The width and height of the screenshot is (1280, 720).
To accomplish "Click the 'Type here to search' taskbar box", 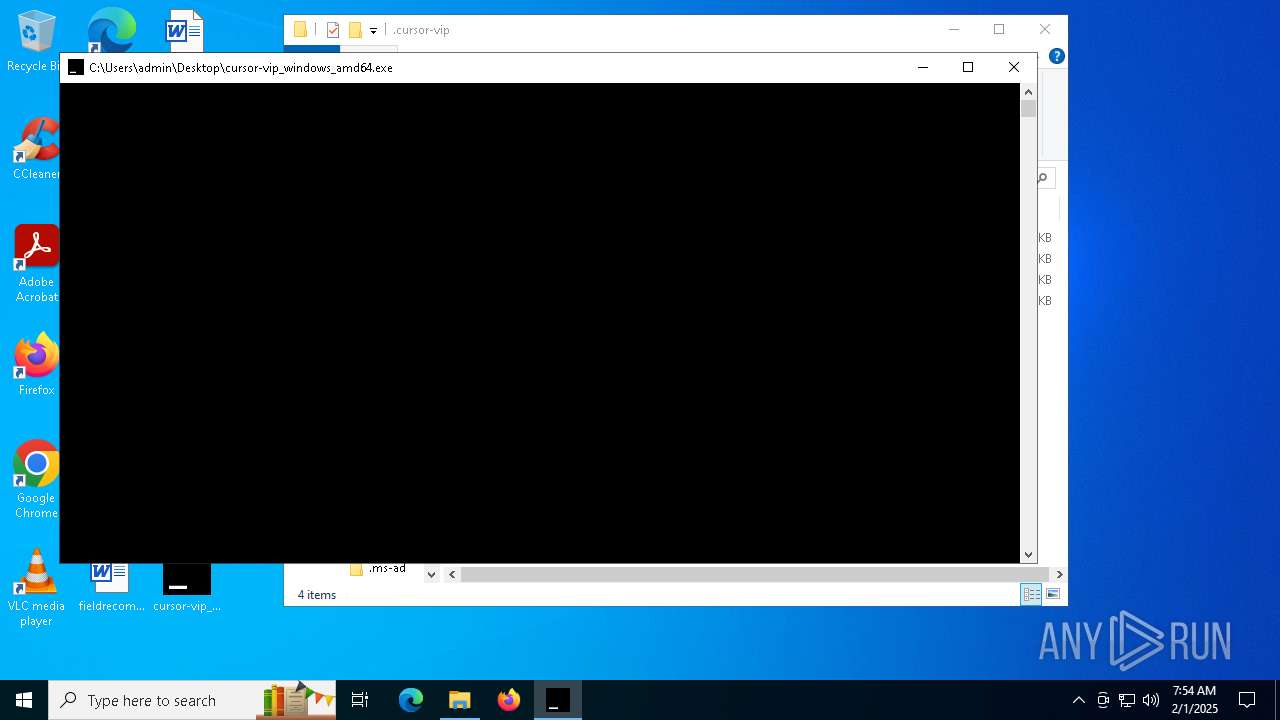I will 192,700.
